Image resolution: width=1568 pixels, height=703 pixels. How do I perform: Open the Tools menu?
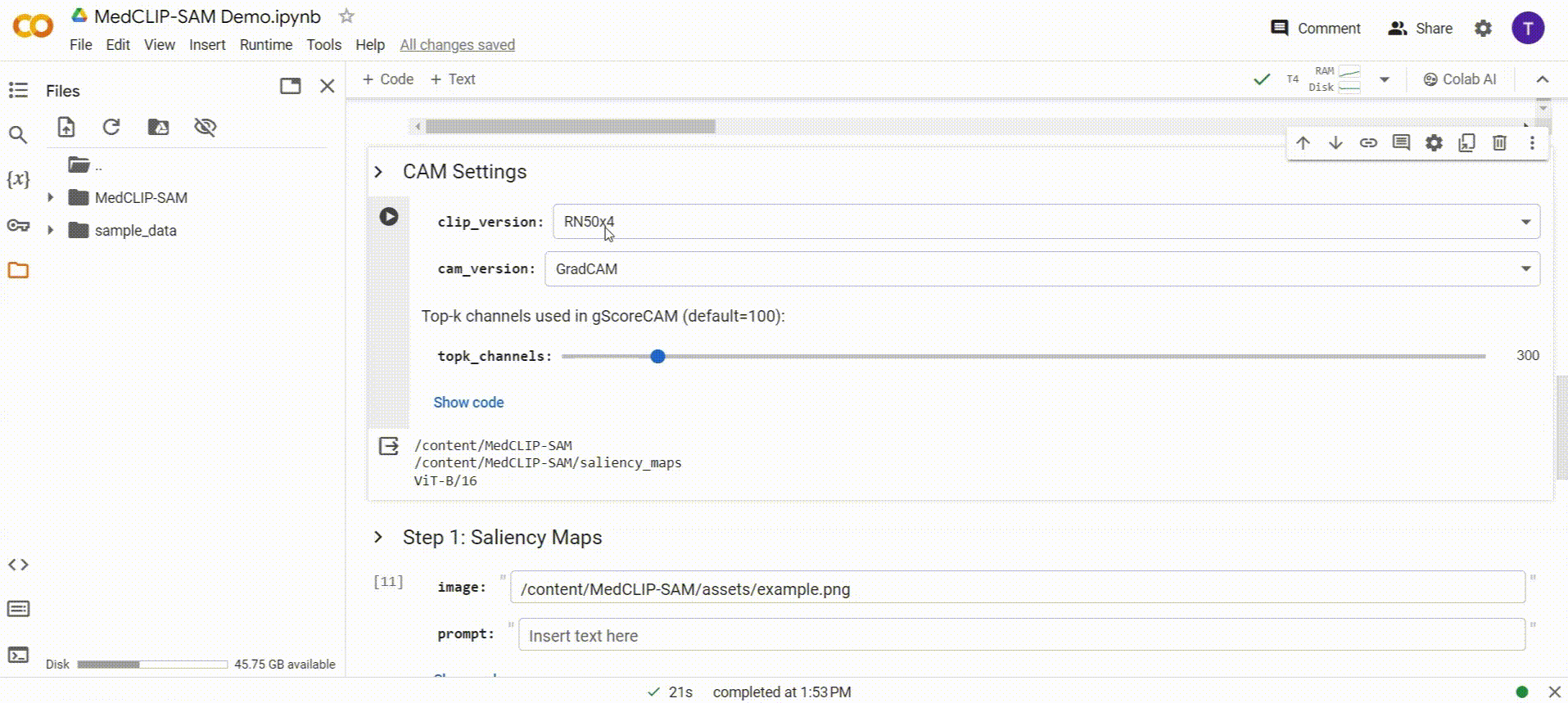point(324,45)
